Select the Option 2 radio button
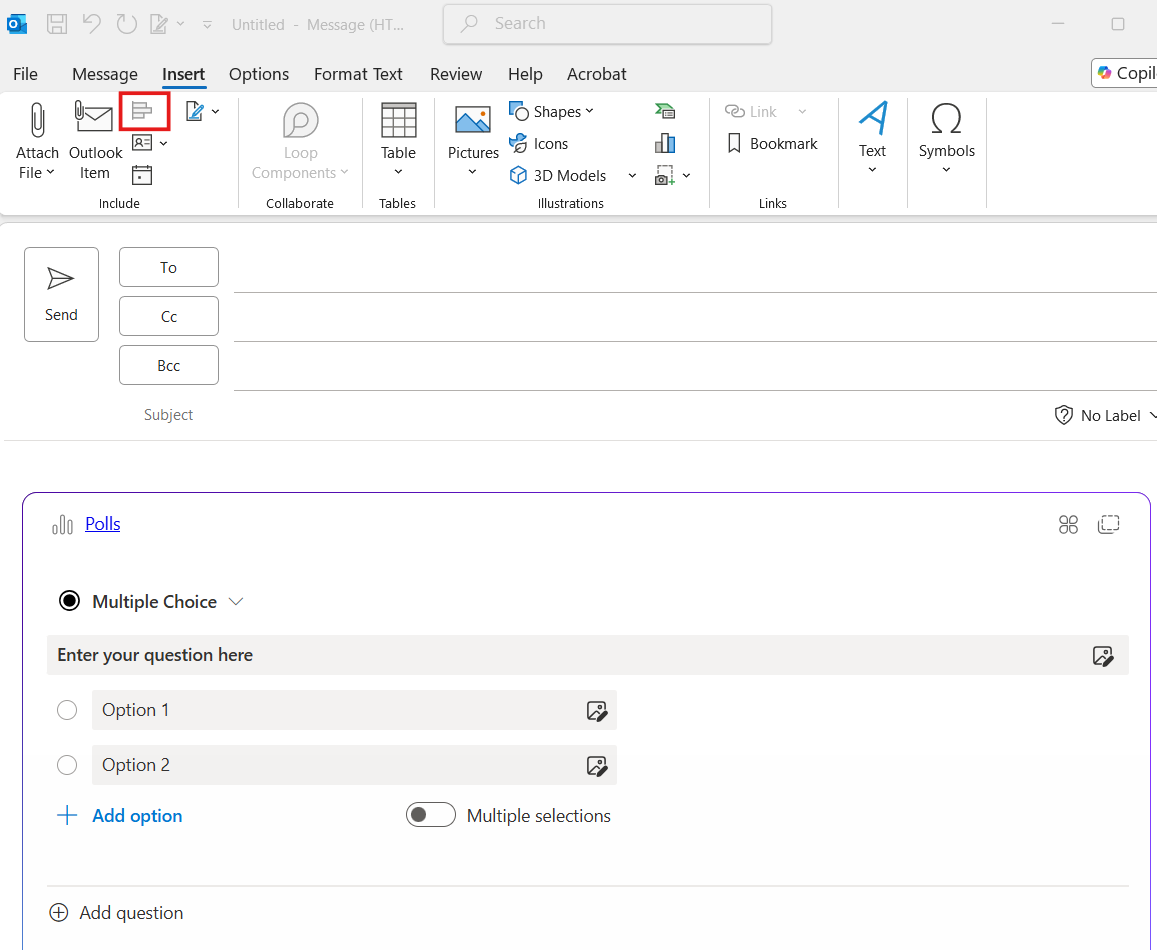Viewport: 1157px width, 950px height. 67,765
